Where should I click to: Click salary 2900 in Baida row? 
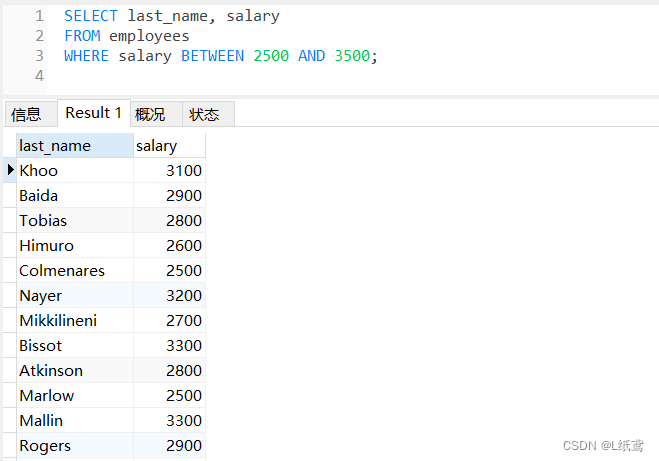(169, 195)
